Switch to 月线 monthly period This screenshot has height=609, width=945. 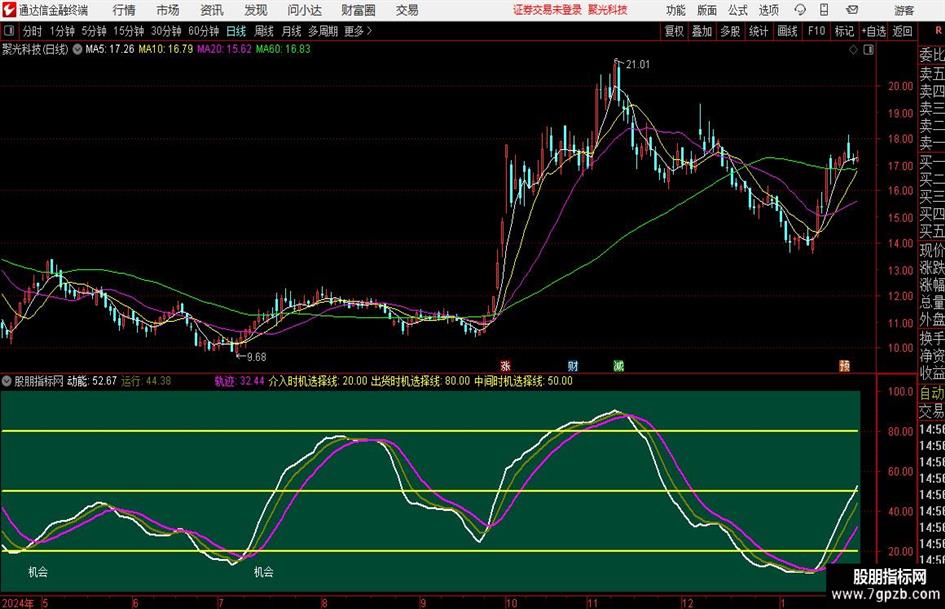(291, 31)
